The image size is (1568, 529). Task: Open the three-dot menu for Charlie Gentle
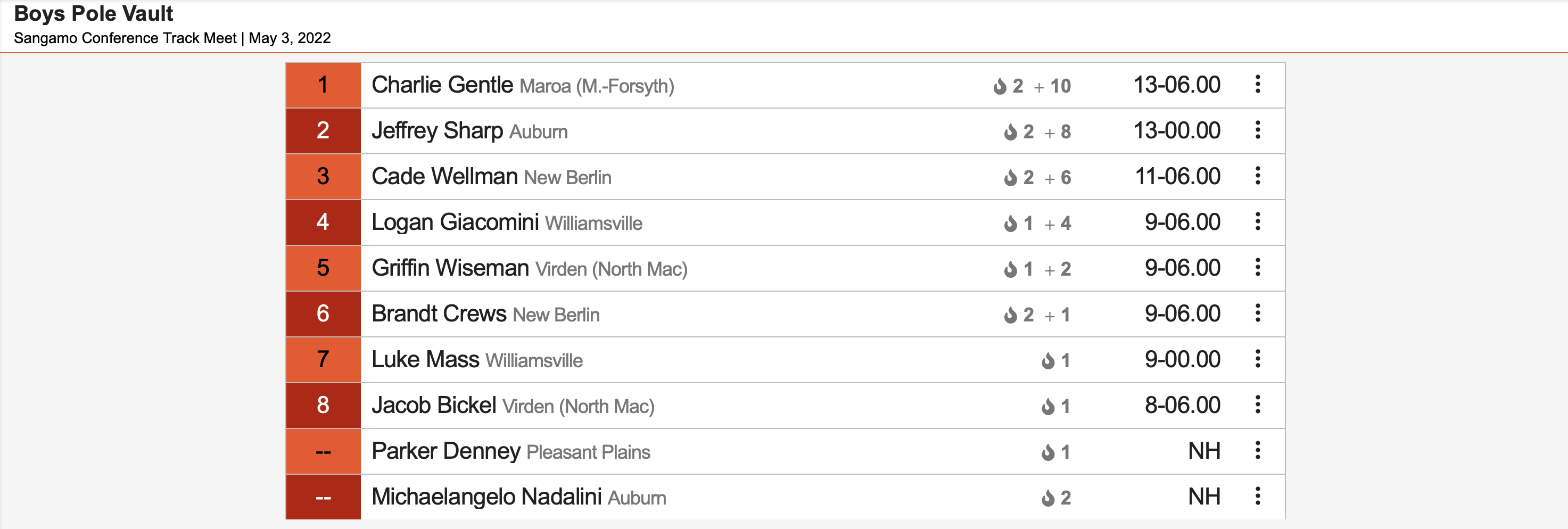[1258, 85]
